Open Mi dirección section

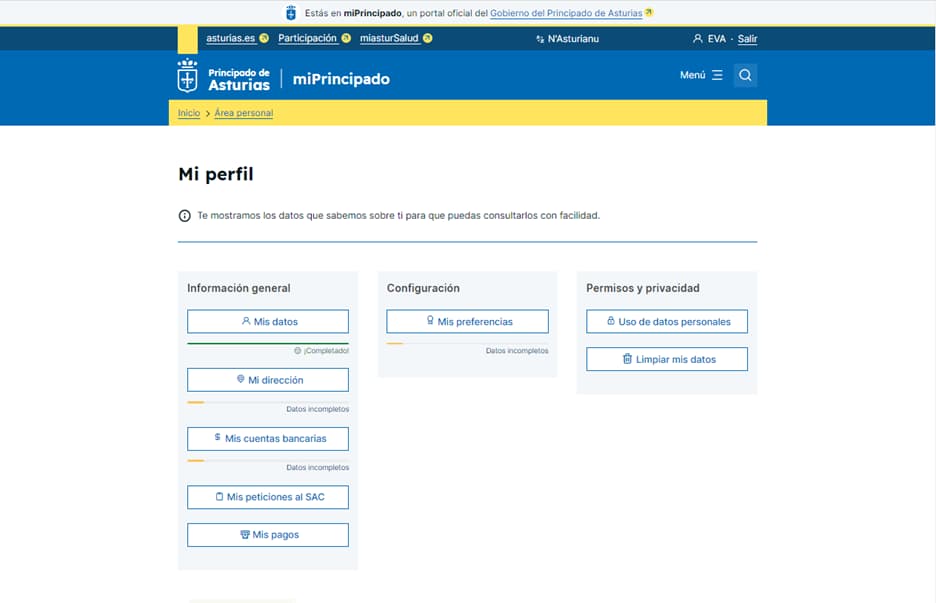pyautogui.click(x=268, y=380)
